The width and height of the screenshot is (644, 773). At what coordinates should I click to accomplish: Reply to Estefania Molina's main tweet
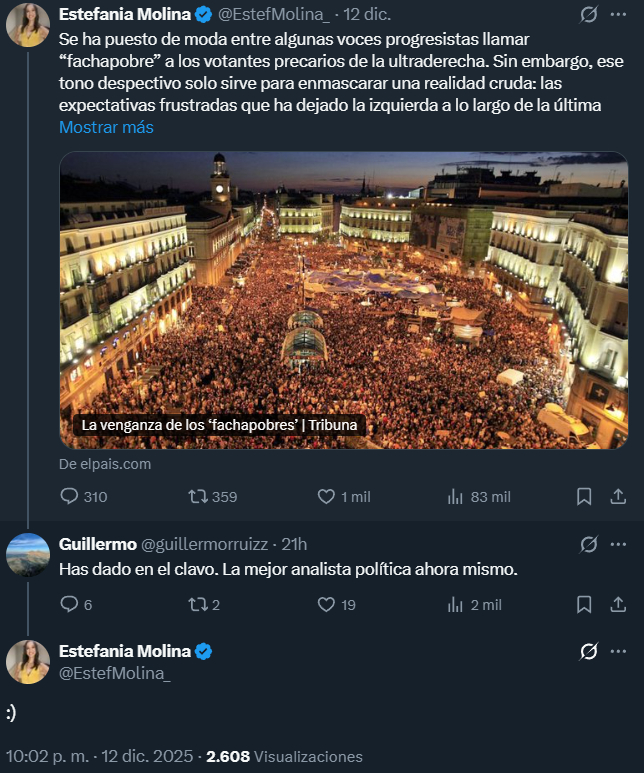click(69, 496)
